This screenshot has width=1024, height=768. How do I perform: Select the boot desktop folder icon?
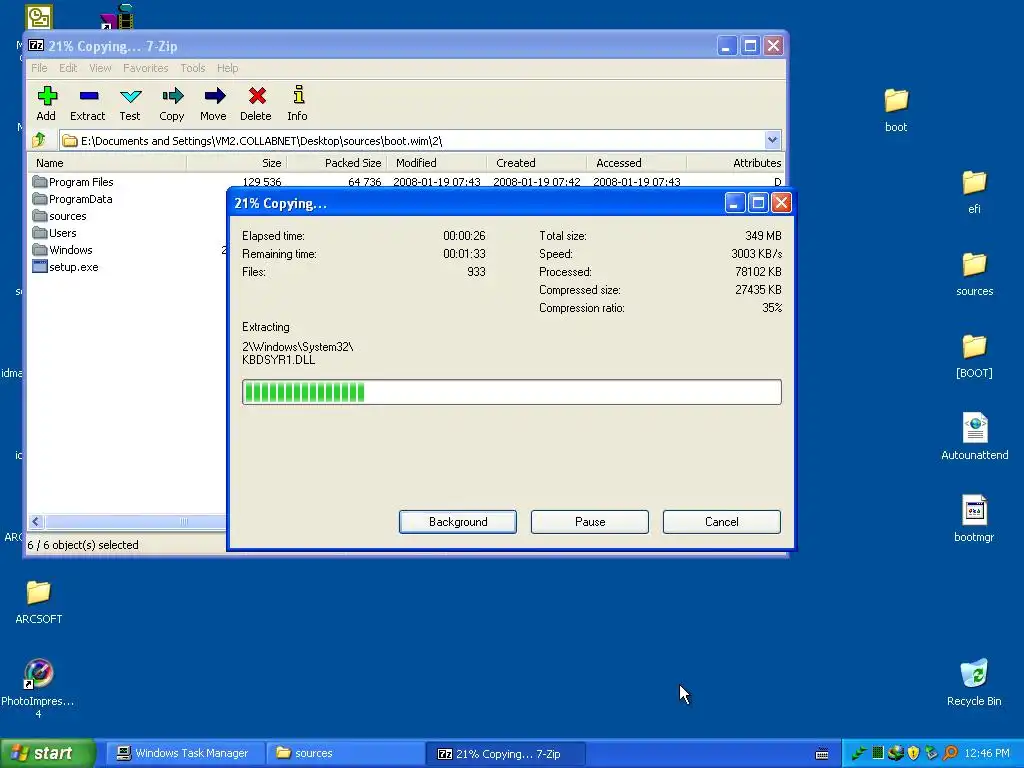[x=896, y=109]
